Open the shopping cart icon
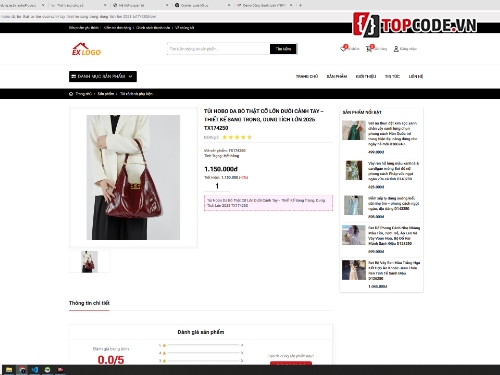500x375 pixels. tap(369, 49)
